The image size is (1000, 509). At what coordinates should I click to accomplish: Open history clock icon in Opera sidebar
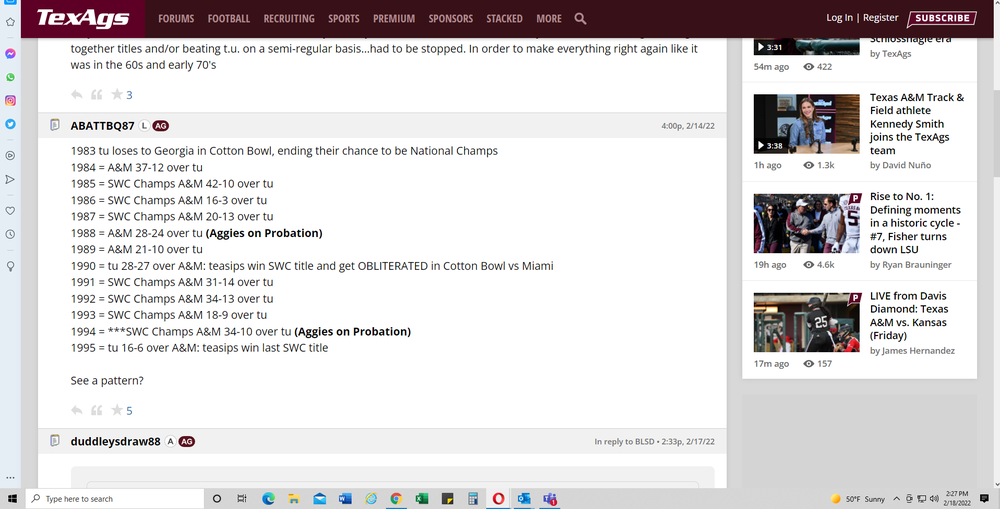pos(10,234)
